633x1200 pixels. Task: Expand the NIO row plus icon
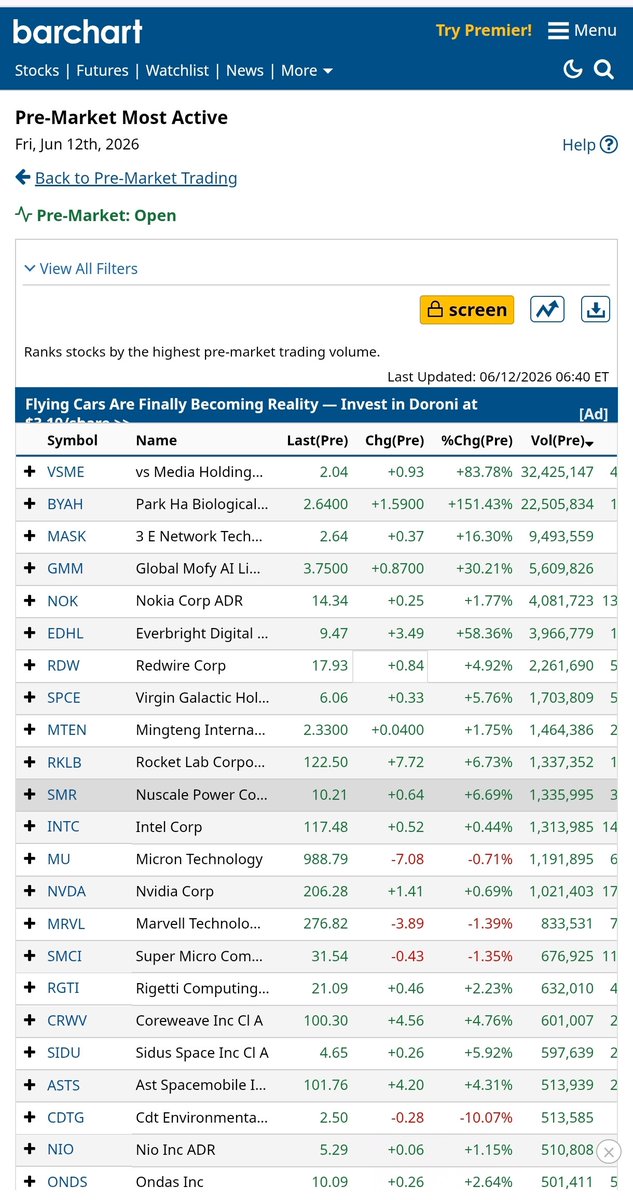coord(30,1150)
